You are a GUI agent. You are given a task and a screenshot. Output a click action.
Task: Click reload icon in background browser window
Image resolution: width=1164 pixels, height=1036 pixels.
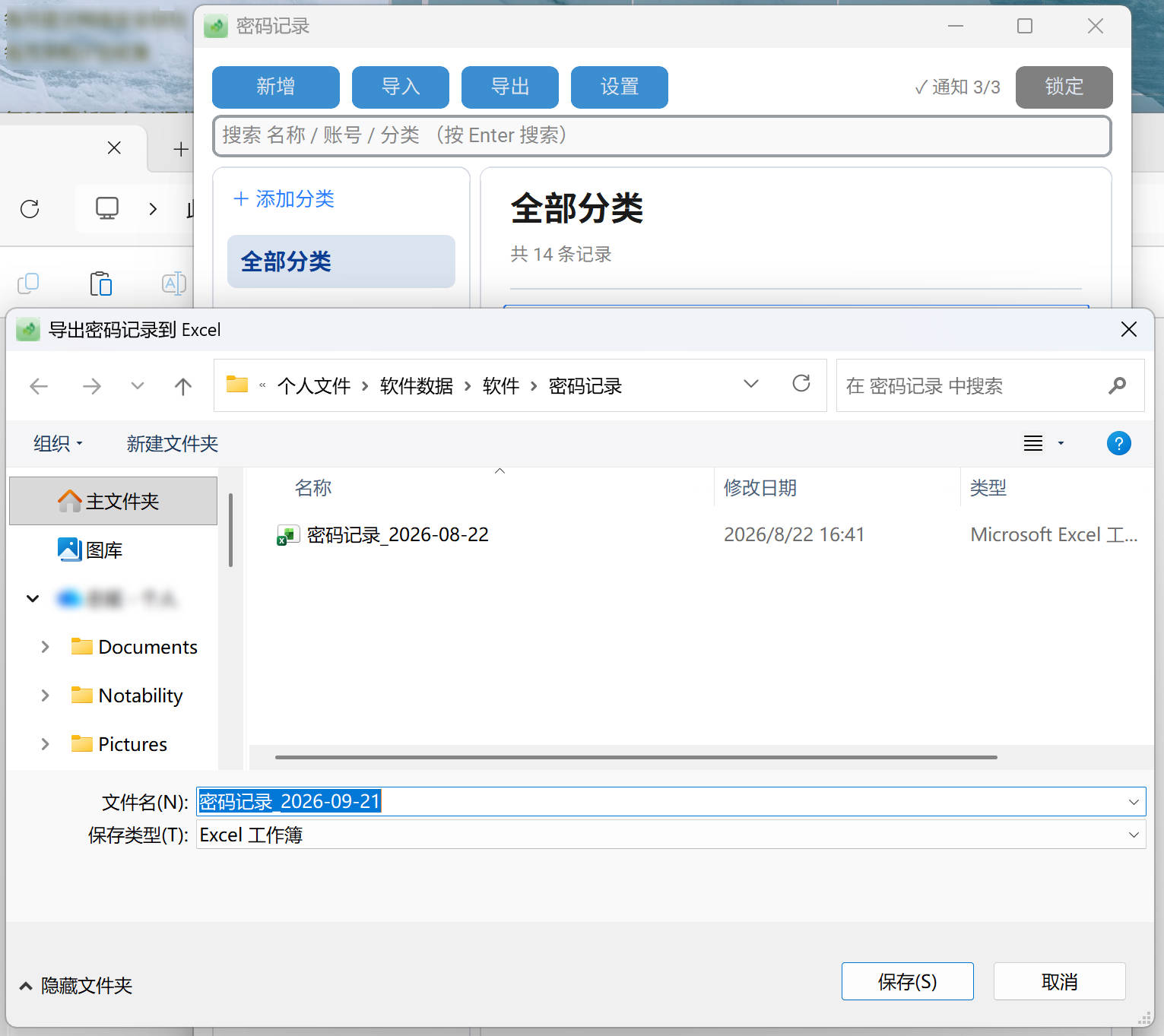coord(30,209)
